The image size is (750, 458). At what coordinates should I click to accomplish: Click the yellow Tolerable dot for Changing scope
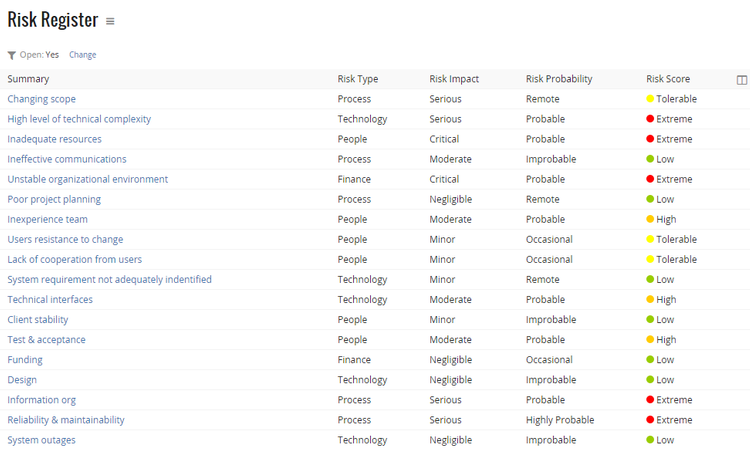point(650,99)
